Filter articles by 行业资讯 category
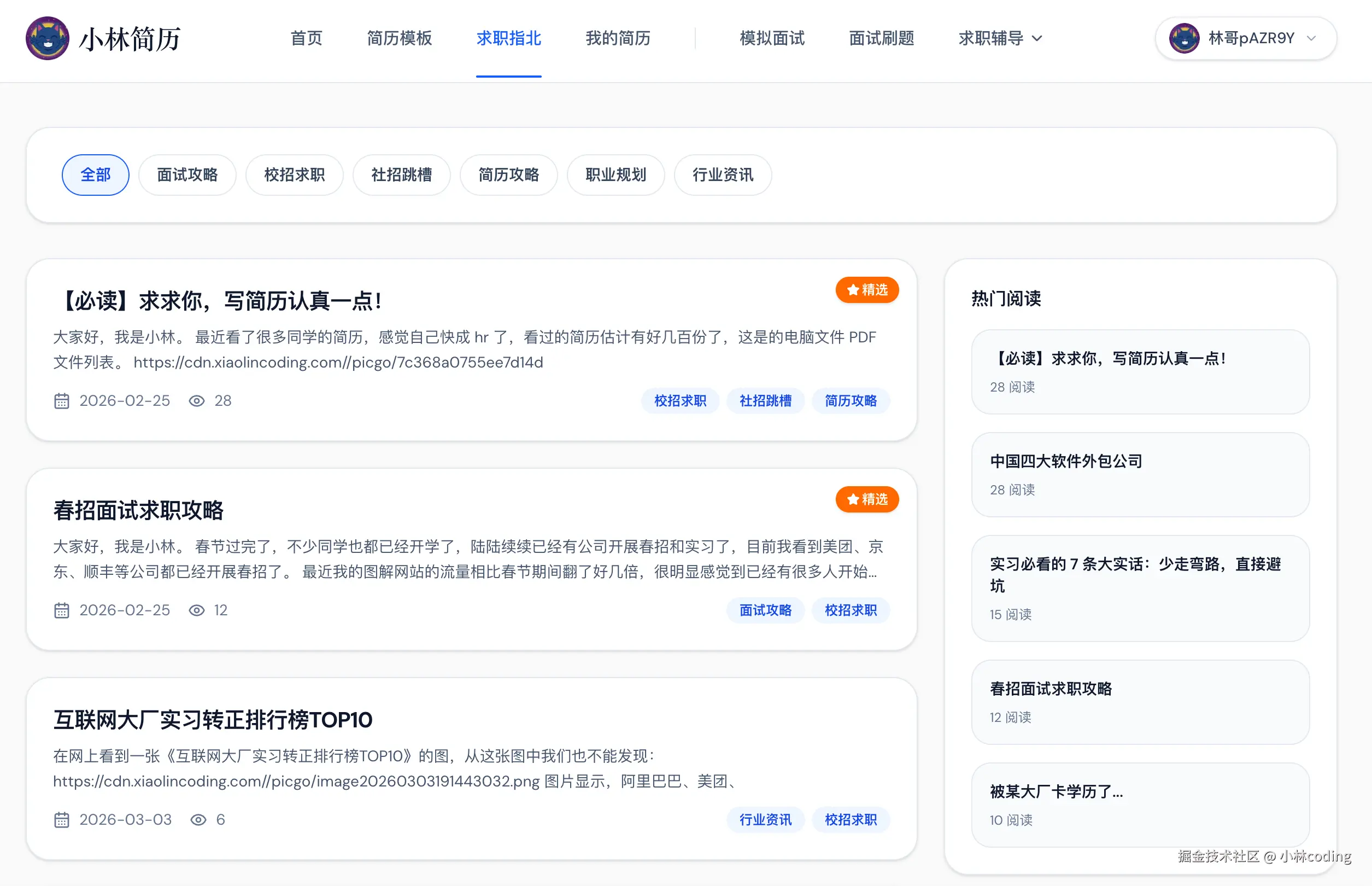1372x886 pixels. (722, 175)
